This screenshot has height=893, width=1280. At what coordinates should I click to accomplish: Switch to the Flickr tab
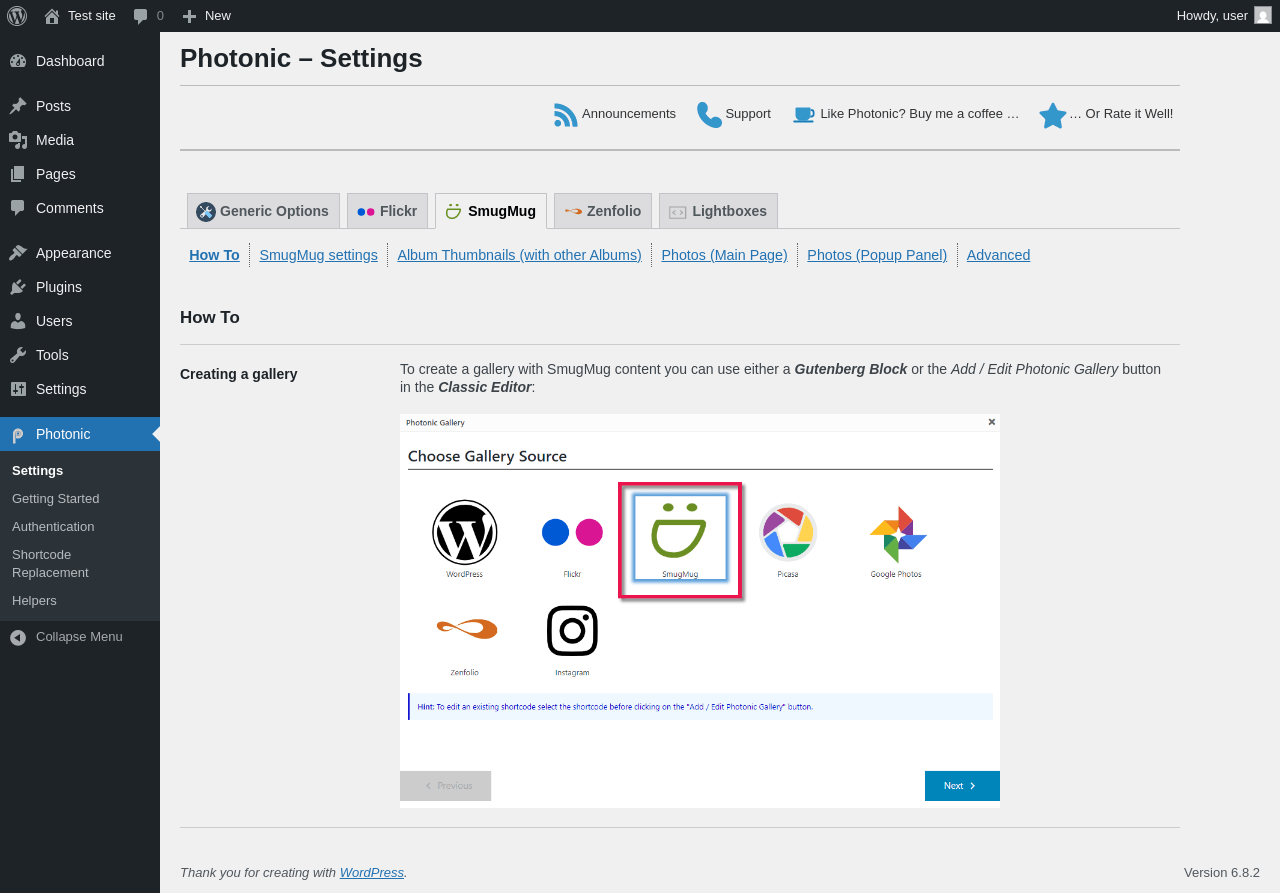387,211
